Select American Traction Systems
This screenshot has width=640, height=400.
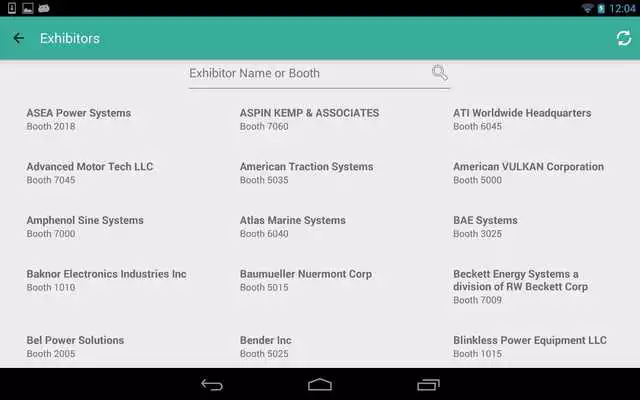coord(307,173)
